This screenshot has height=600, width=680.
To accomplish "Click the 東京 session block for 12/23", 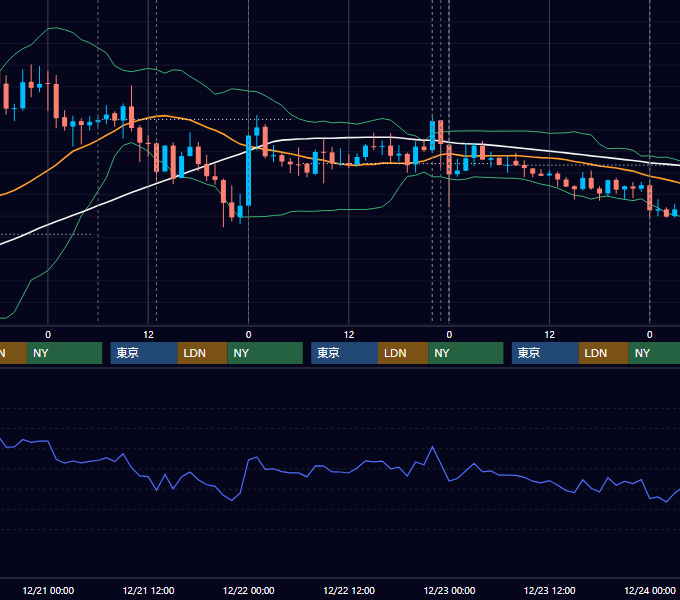I will [545, 353].
